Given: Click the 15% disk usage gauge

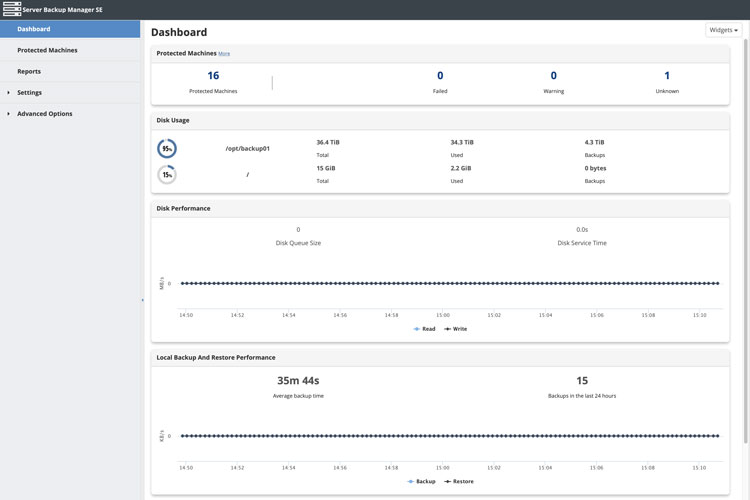Looking at the screenshot, I should pos(167,174).
